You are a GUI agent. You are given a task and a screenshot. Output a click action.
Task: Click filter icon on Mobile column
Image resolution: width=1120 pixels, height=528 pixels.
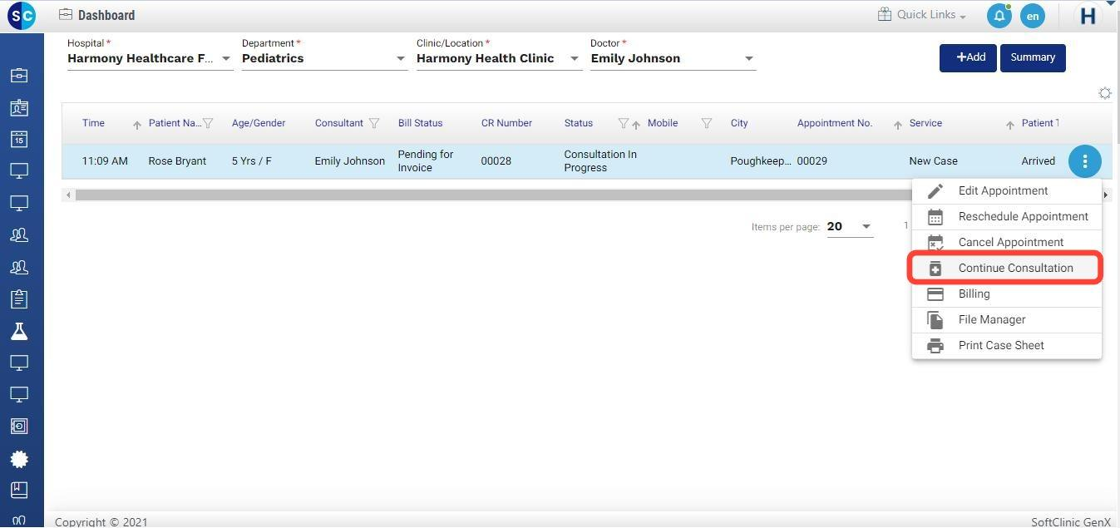click(x=706, y=123)
